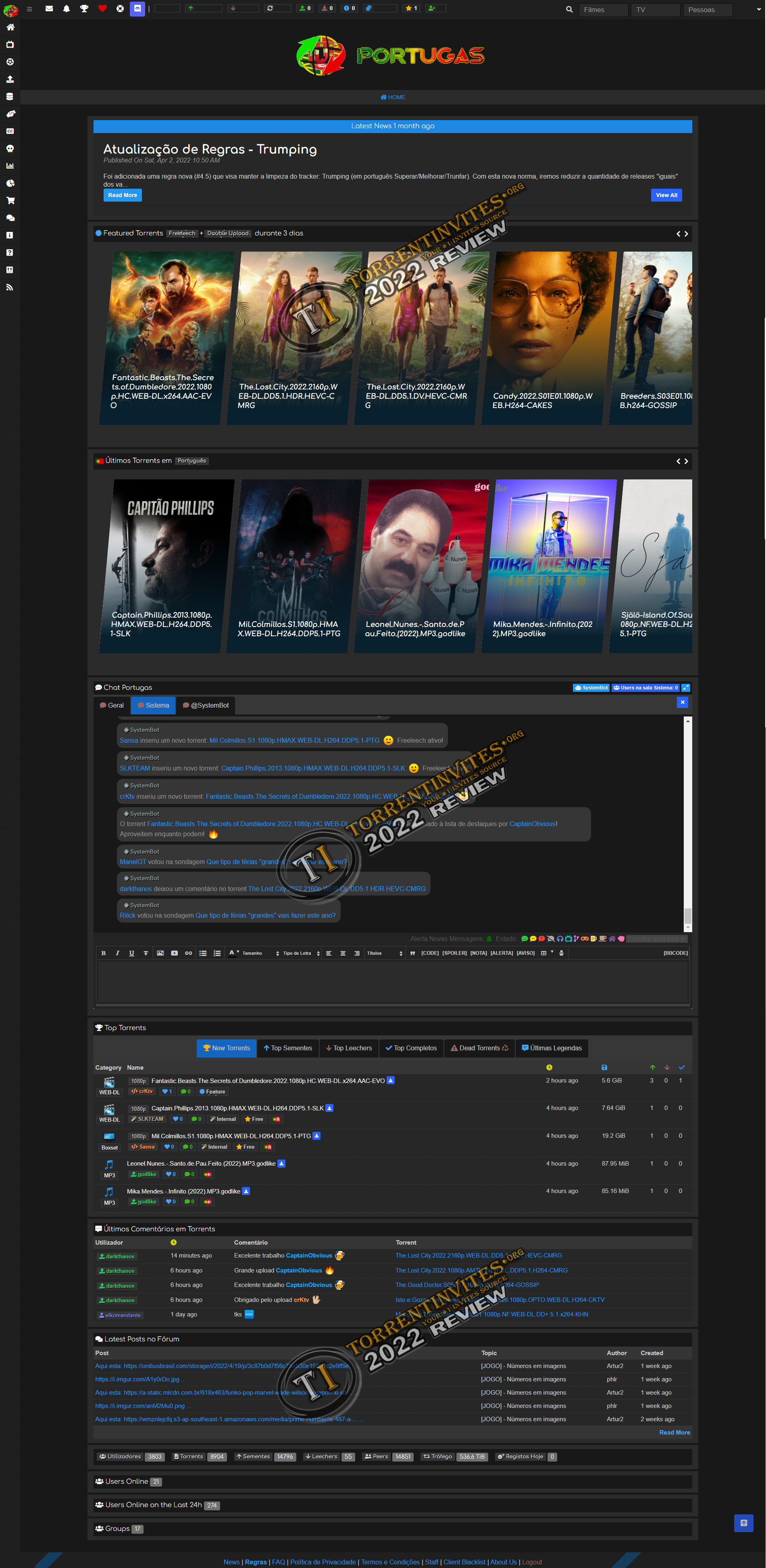Go to home via sidebar house icon

(x=10, y=27)
